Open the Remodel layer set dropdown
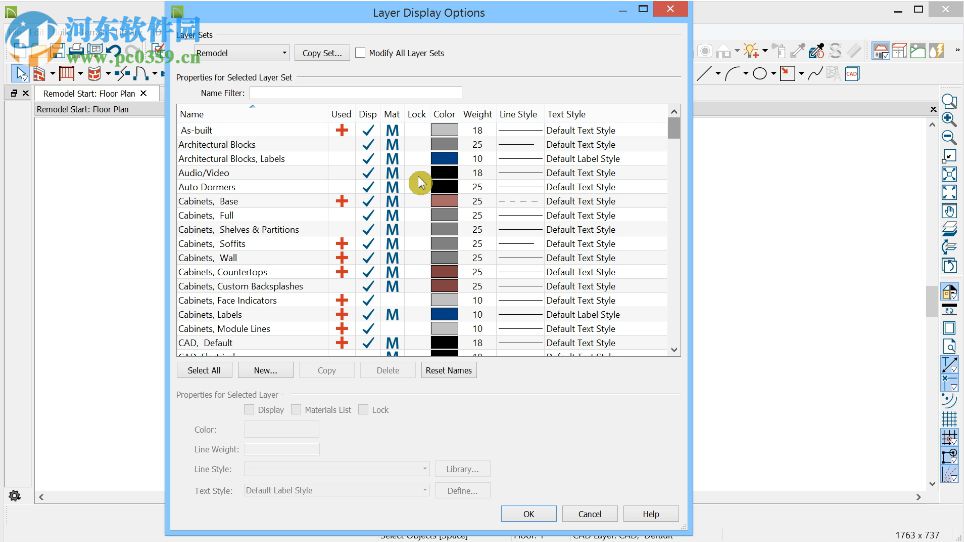Screen dimensions: 964x542 tap(241, 53)
